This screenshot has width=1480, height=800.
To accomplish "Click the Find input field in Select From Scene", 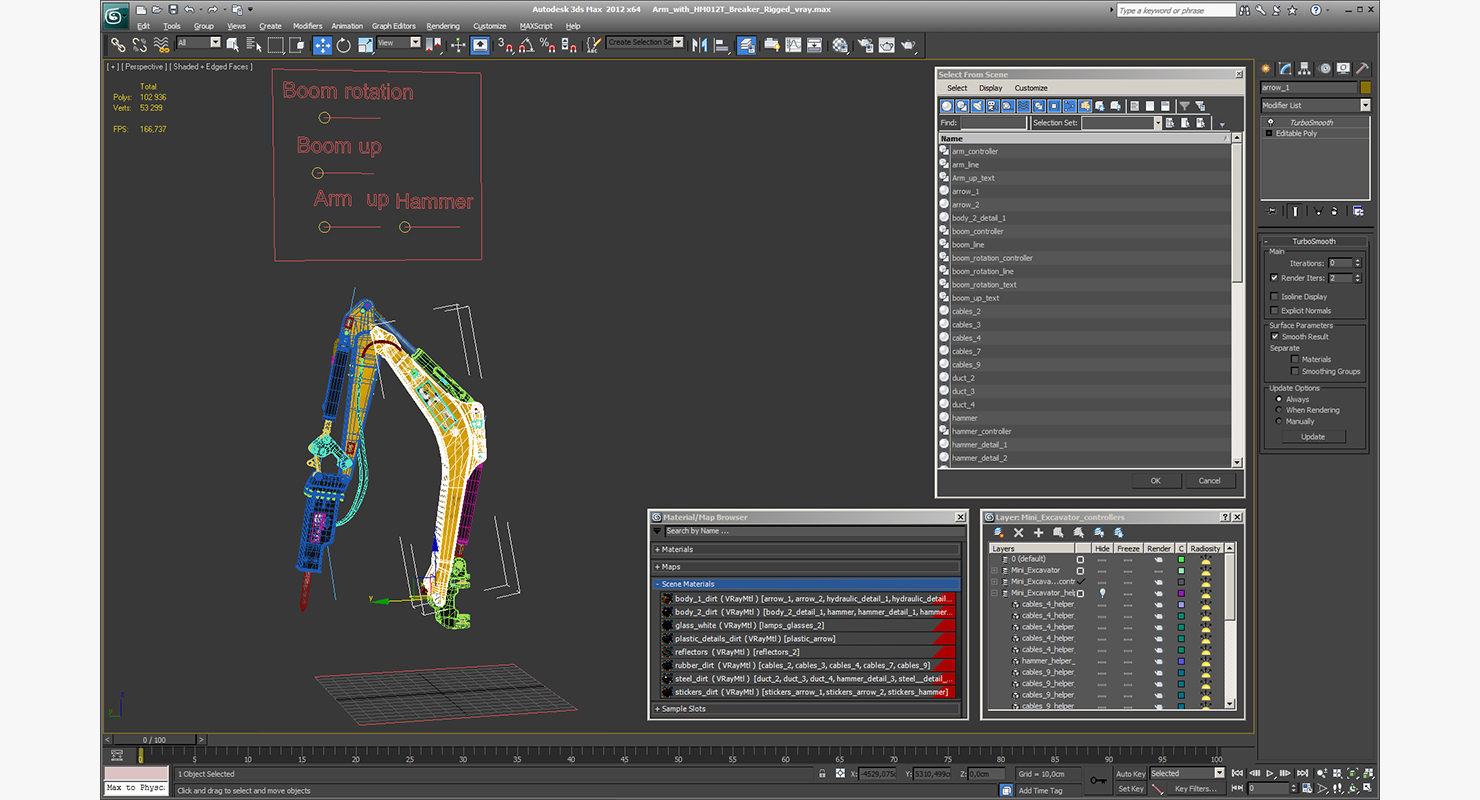I will coord(992,123).
